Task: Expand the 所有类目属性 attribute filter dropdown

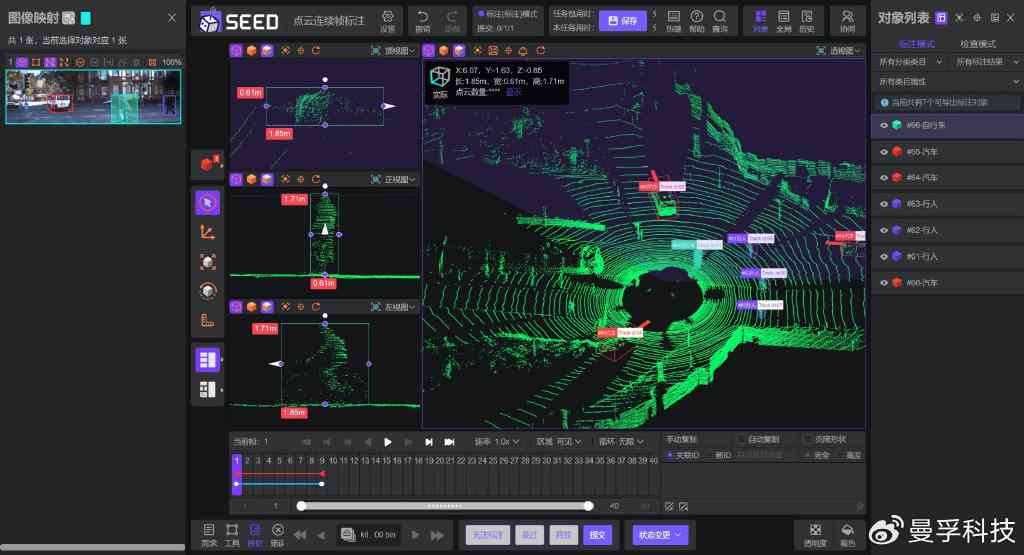Action: pyautogui.click(x=948, y=82)
